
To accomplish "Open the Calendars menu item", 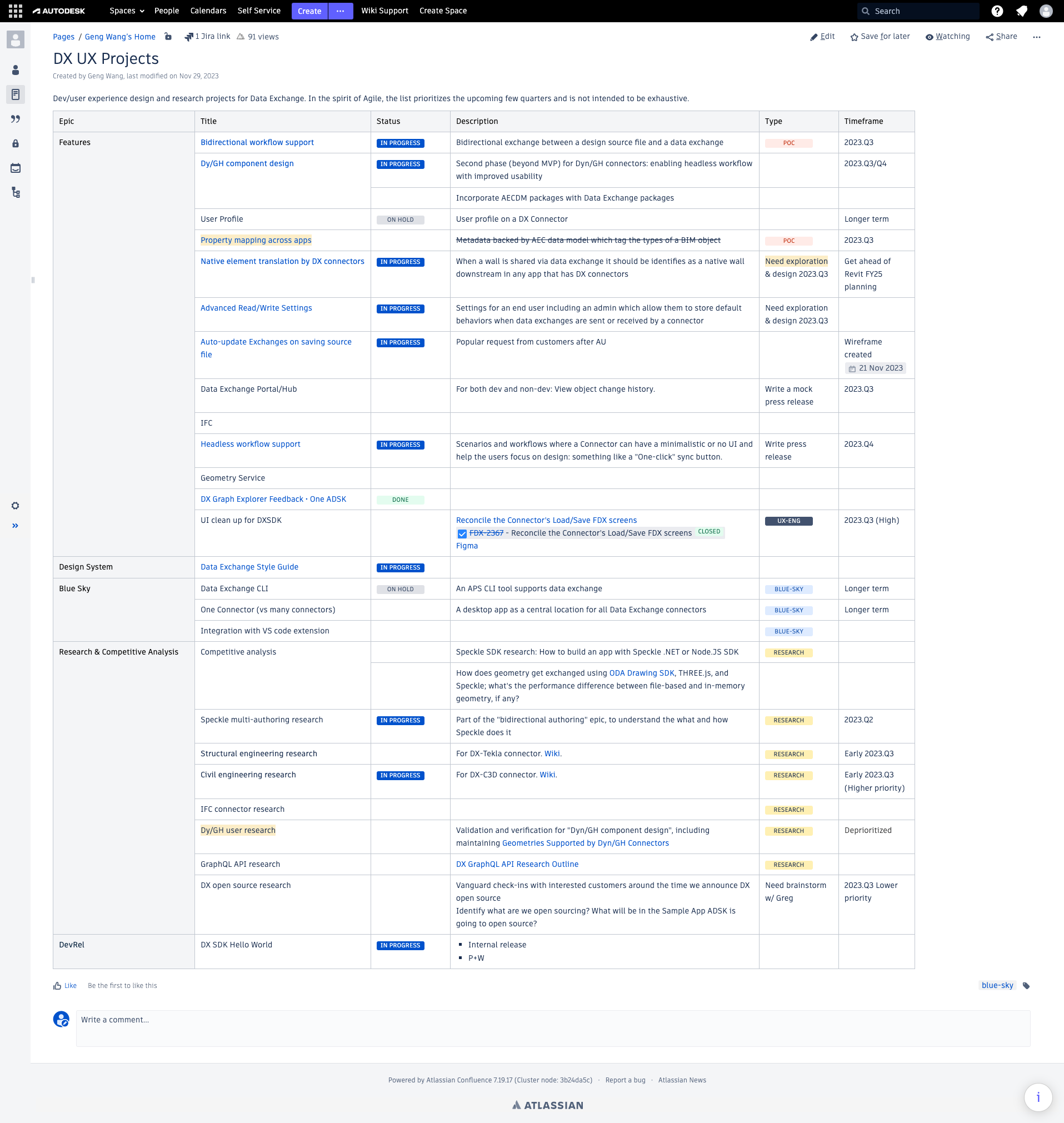I will (x=208, y=11).
